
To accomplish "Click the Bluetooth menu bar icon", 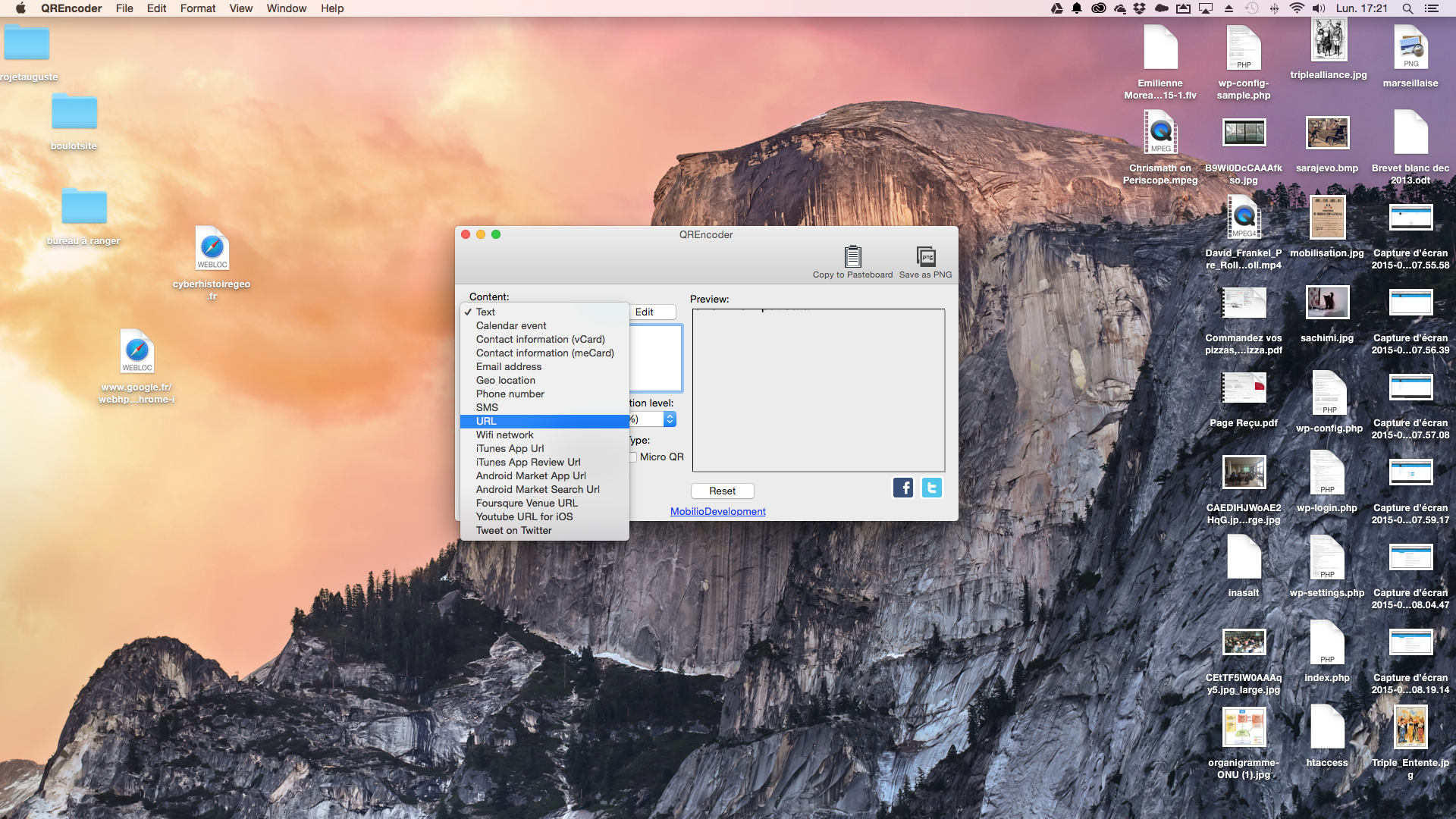I will 1274,8.
